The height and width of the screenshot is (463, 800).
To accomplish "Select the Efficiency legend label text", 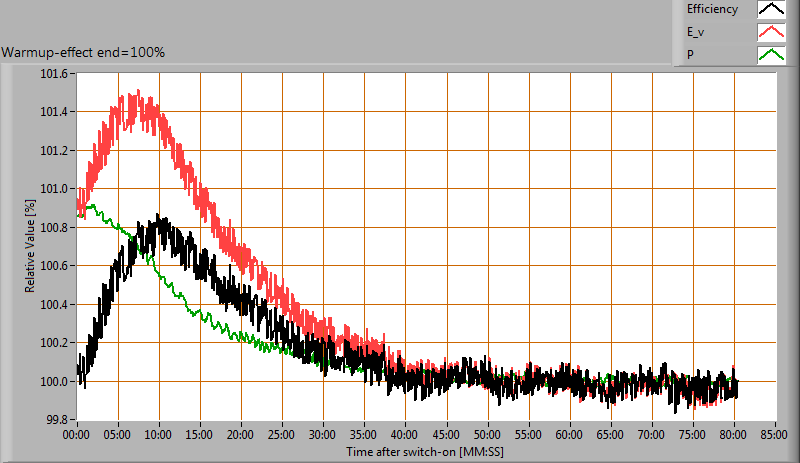I will (x=712, y=10).
